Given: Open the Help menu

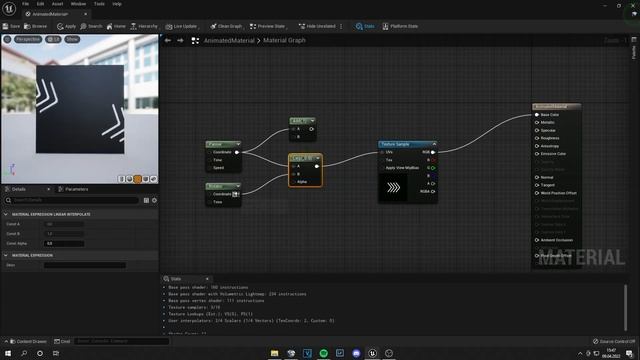Looking at the screenshot, I should point(117,4).
